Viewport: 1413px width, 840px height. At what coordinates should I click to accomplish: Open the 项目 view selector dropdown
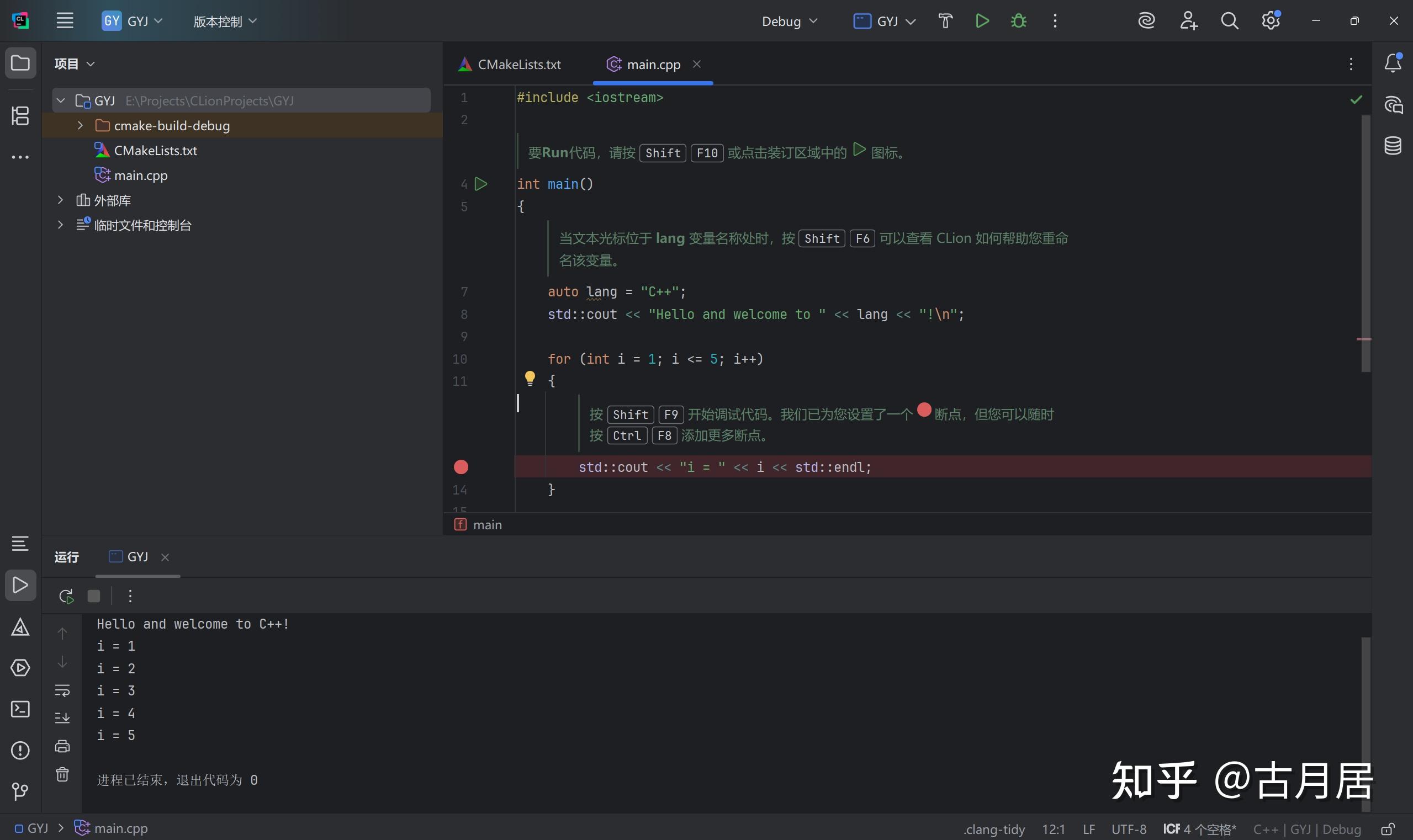click(74, 63)
